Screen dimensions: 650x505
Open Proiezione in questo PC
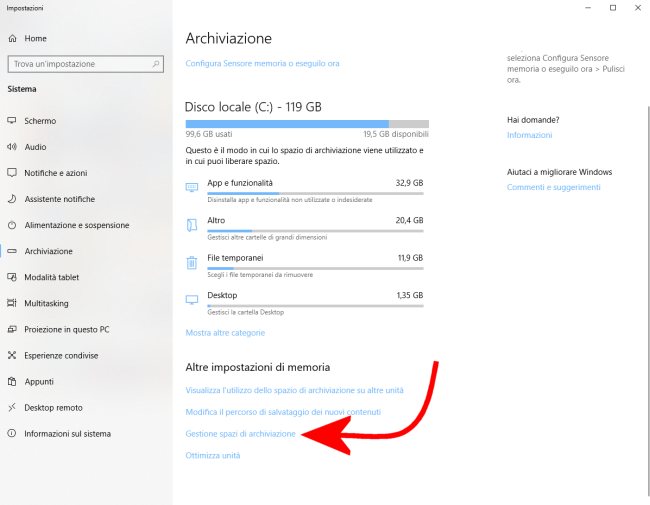point(66,329)
